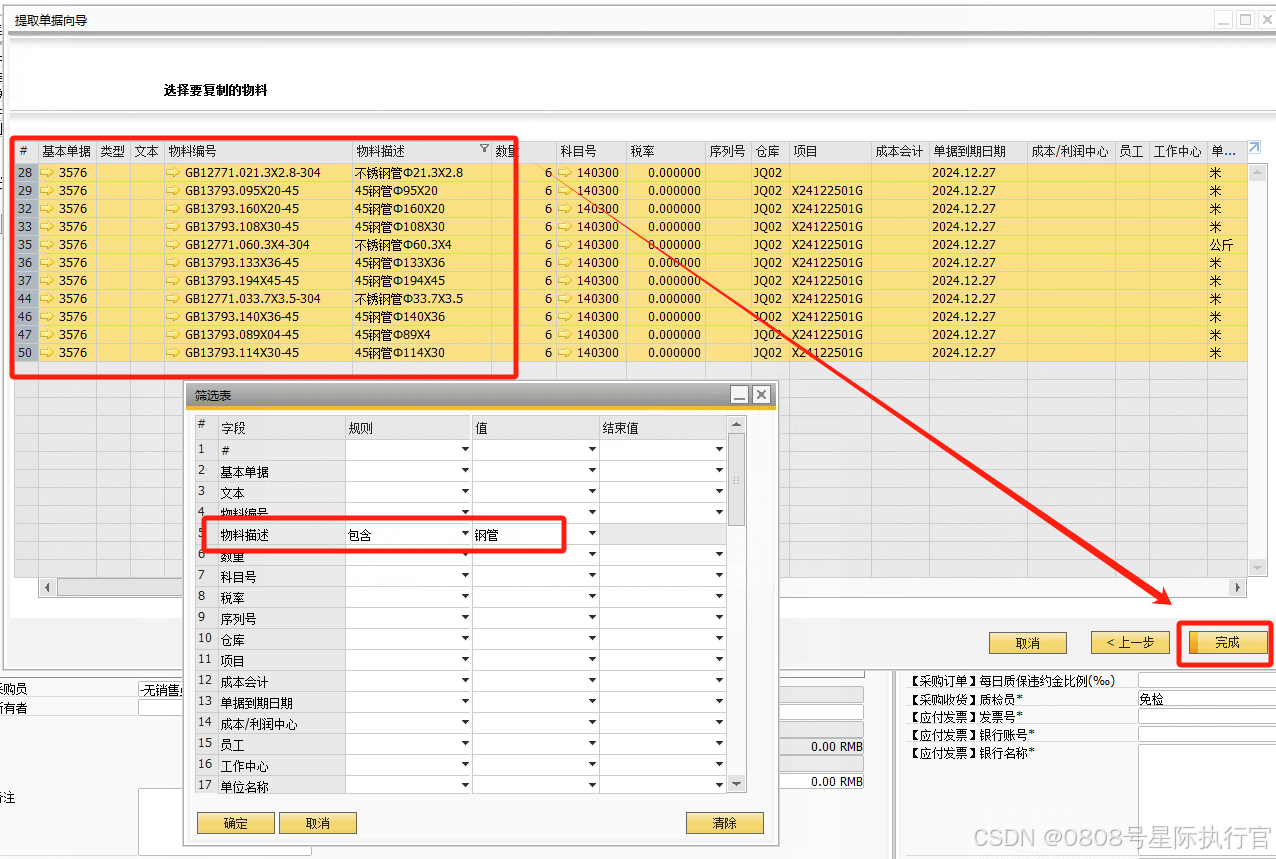Open link arrow for GB13793.140X36-45
Viewport: 1276px width, 859px height.
click(174, 317)
